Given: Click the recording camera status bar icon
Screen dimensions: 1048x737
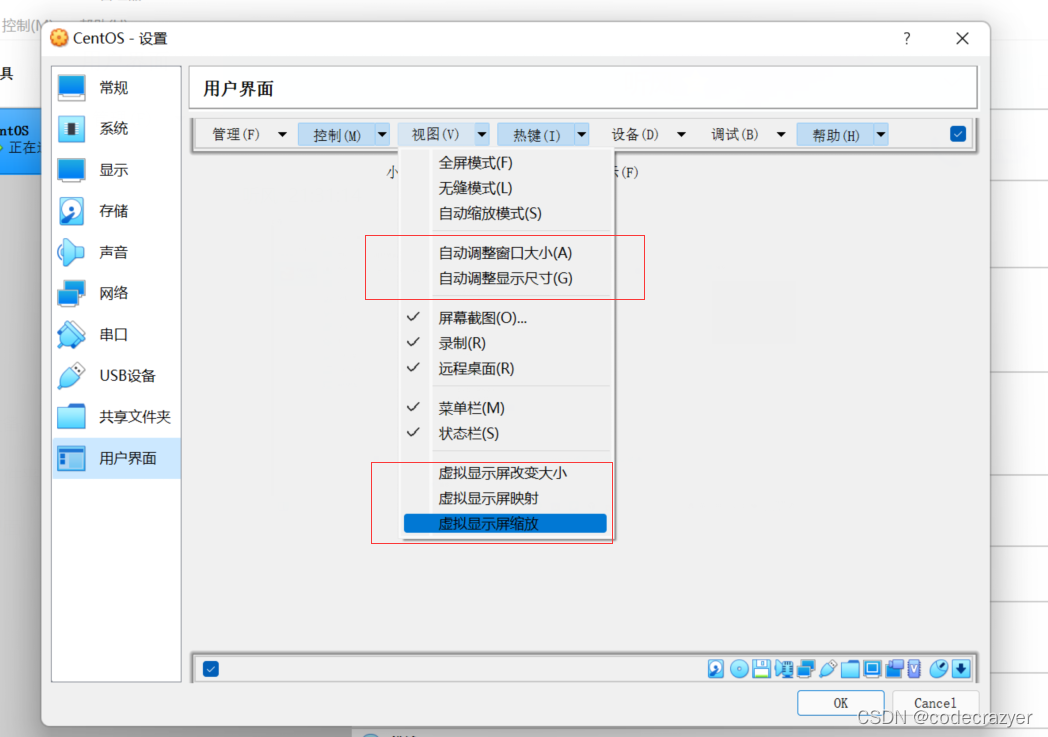Looking at the screenshot, I should pyautogui.click(x=894, y=669).
